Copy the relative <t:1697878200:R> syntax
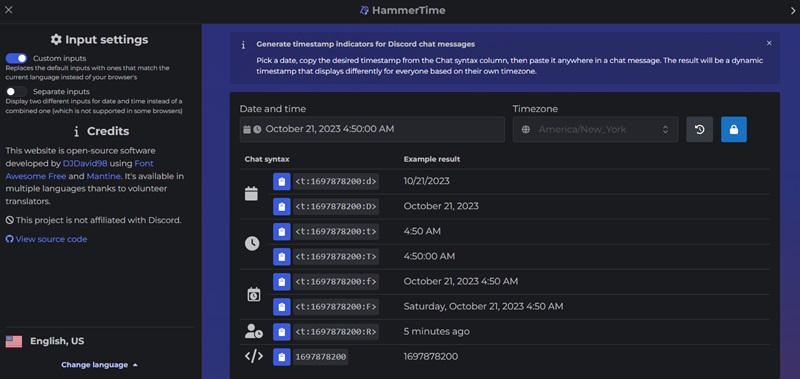Screen dimensions: 800x379 pyautogui.click(x=282, y=332)
